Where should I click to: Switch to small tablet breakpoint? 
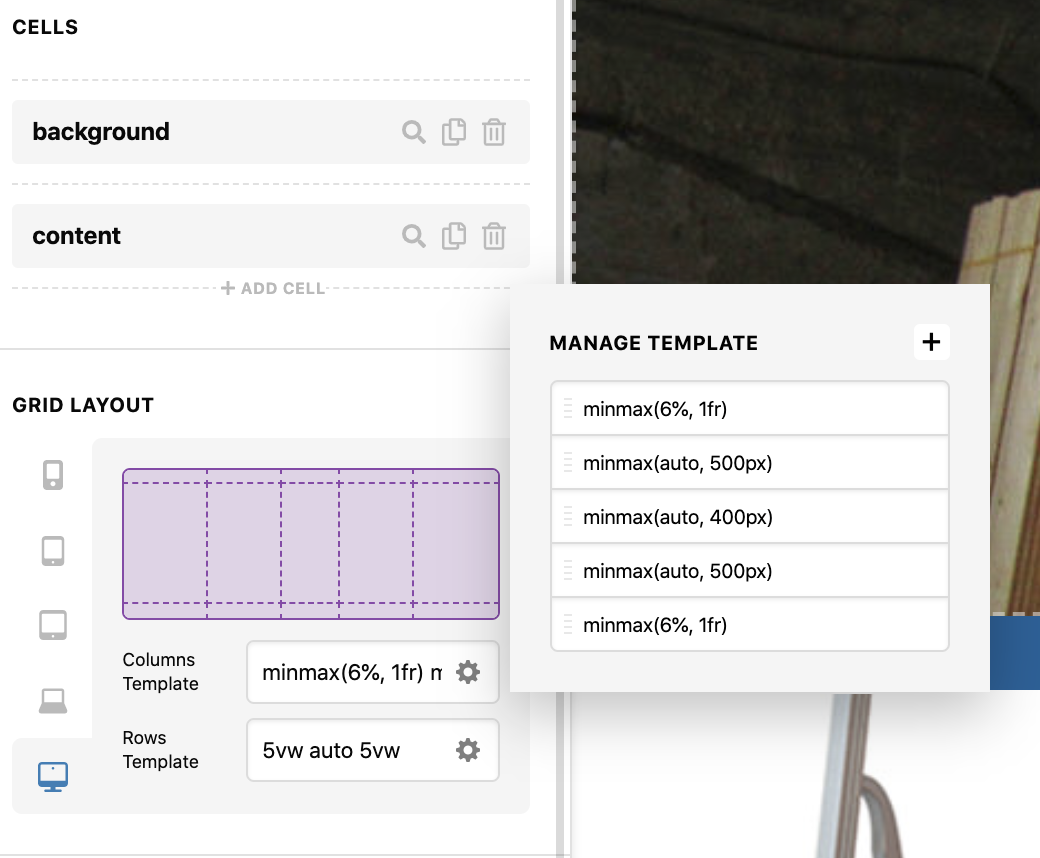(53, 550)
